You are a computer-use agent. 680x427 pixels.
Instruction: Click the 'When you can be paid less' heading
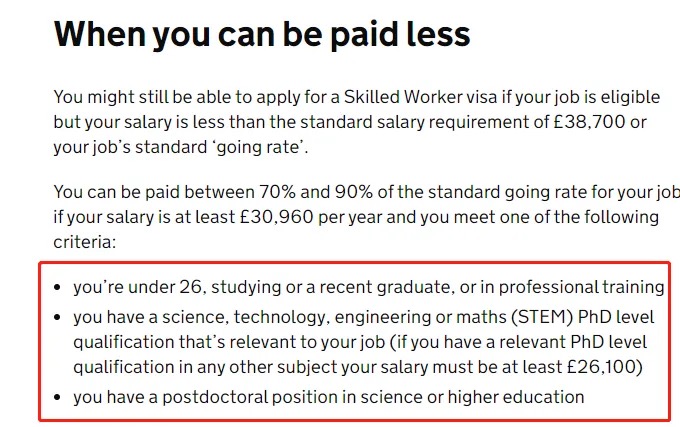262,35
